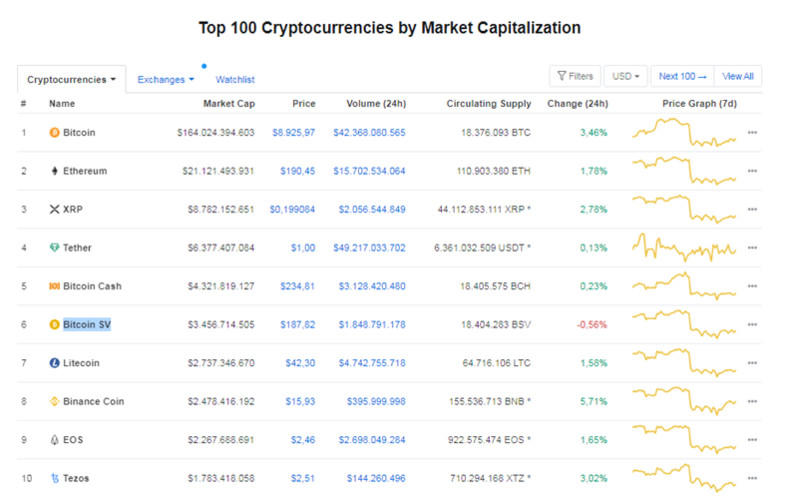The height and width of the screenshot is (496, 798).
Task: Click the View All button
Action: (738, 76)
